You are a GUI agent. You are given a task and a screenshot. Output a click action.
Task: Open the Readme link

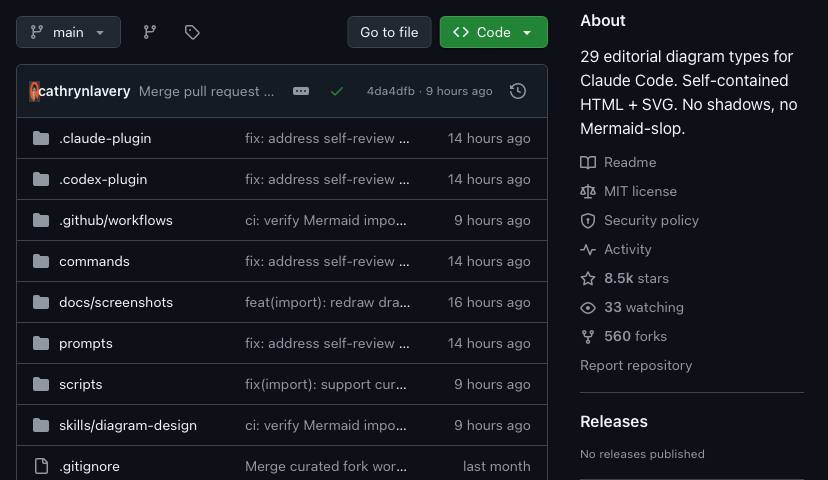pos(630,163)
